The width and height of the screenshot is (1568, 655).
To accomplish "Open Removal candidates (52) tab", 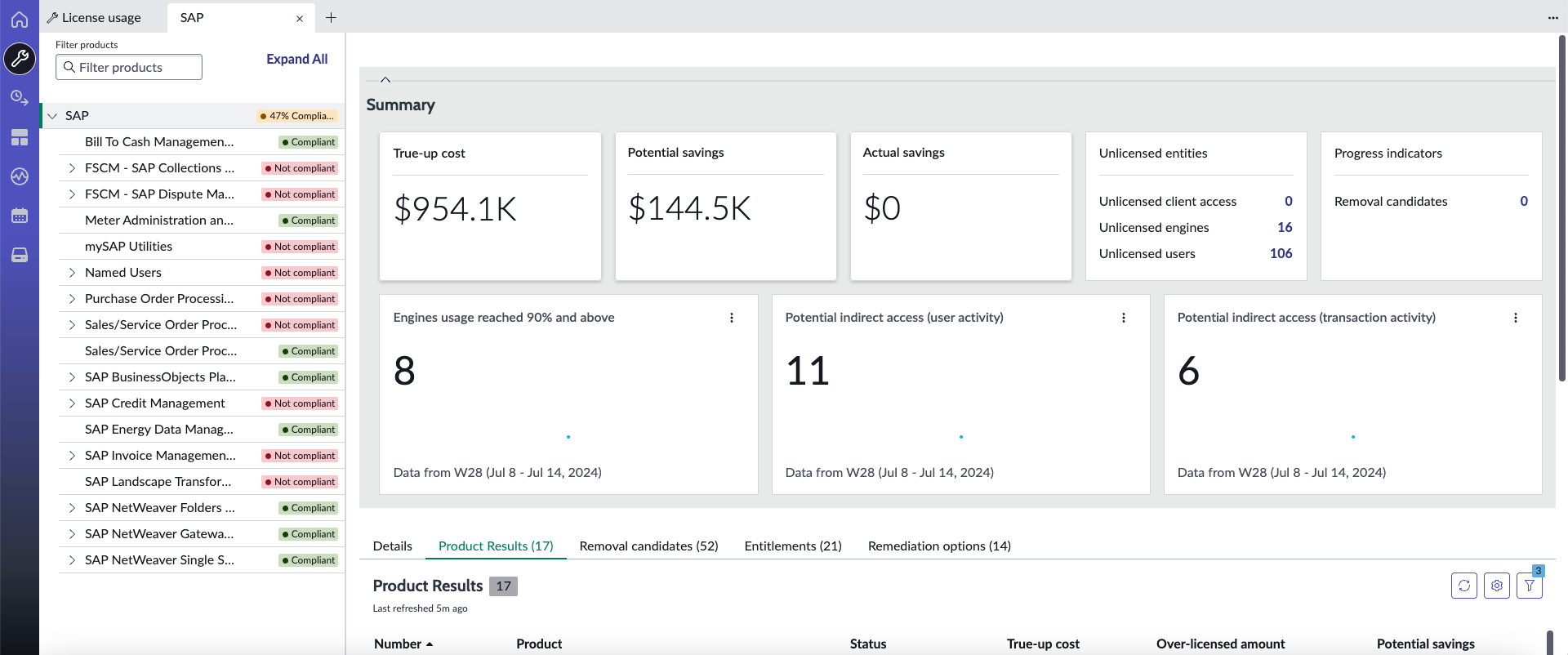I will [648, 546].
